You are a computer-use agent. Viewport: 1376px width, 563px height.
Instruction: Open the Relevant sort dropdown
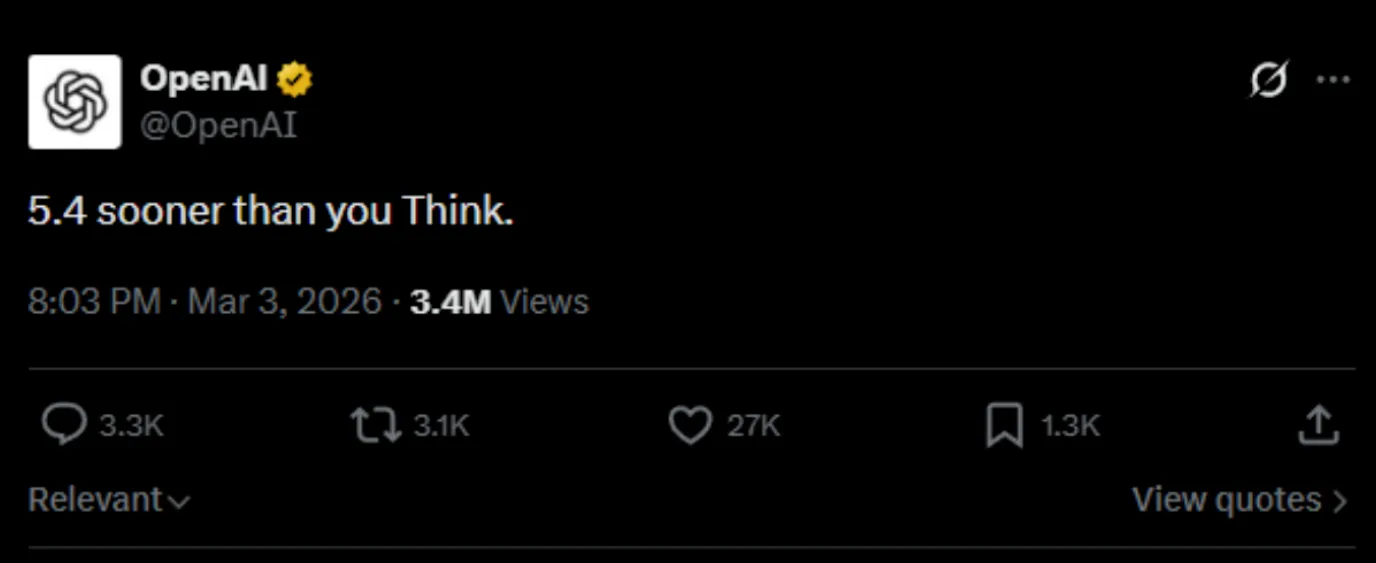click(x=109, y=500)
